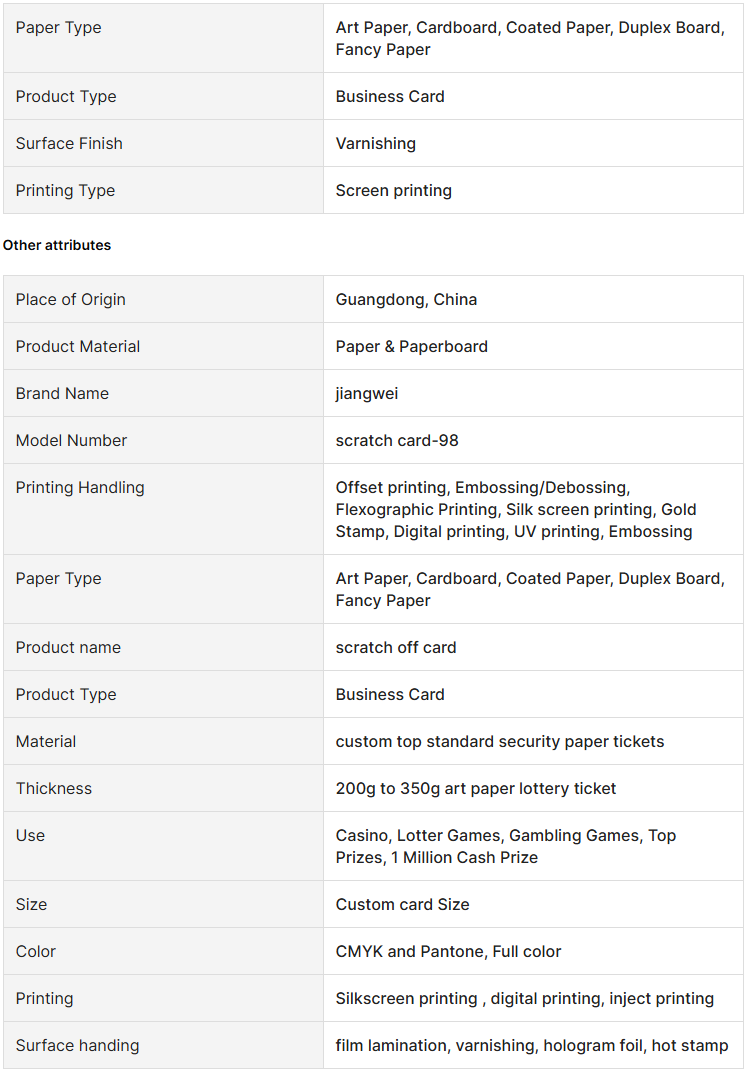Click the "Custom card Size" value
This screenshot has height=1071, width=749.
pyautogui.click(x=403, y=904)
